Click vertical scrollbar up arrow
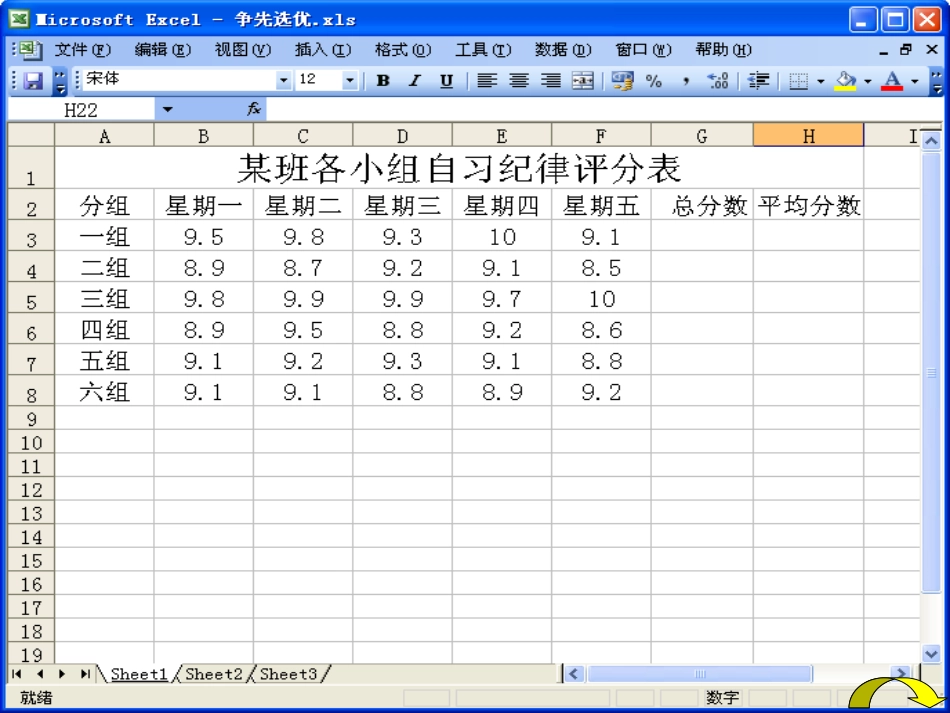The image size is (950, 713). coord(931,141)
